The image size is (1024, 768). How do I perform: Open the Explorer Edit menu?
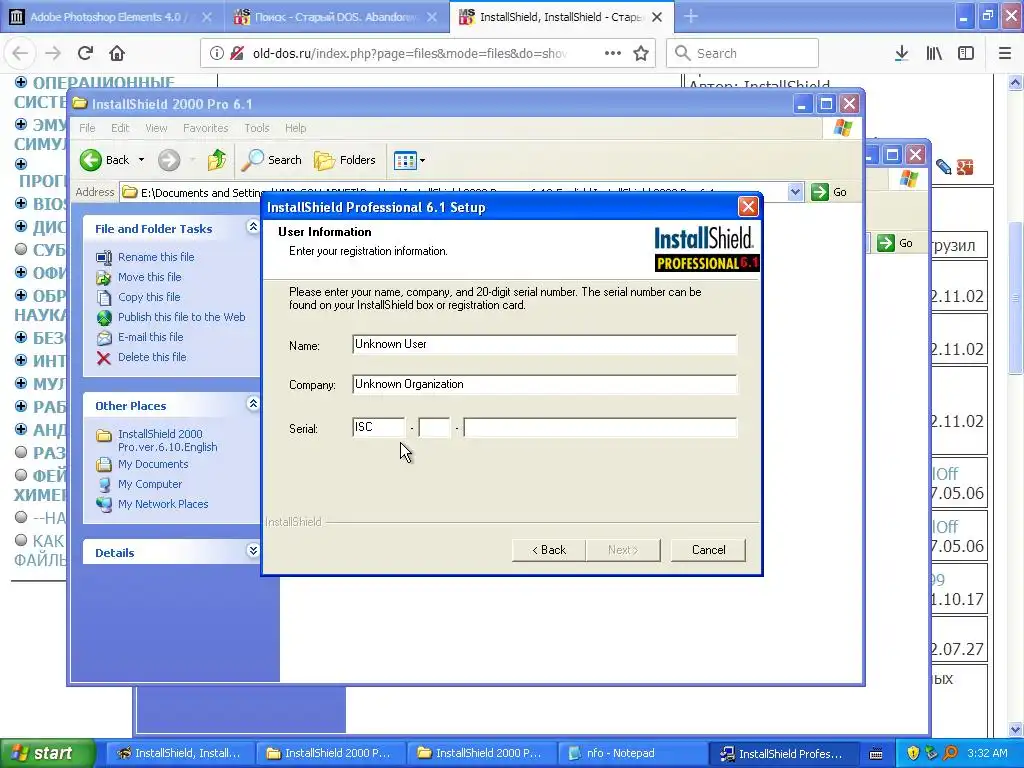[120, 128]
